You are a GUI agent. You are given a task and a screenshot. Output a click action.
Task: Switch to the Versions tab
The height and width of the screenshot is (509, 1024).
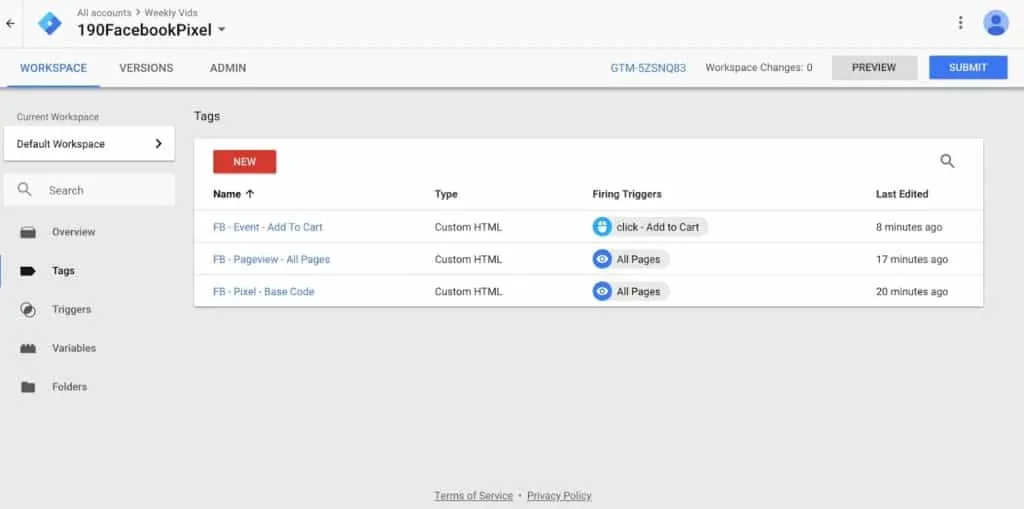[146, 68]
